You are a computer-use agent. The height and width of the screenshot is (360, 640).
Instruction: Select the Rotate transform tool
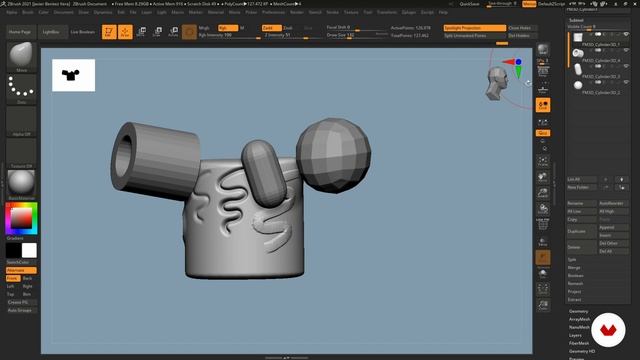(173, 32)
